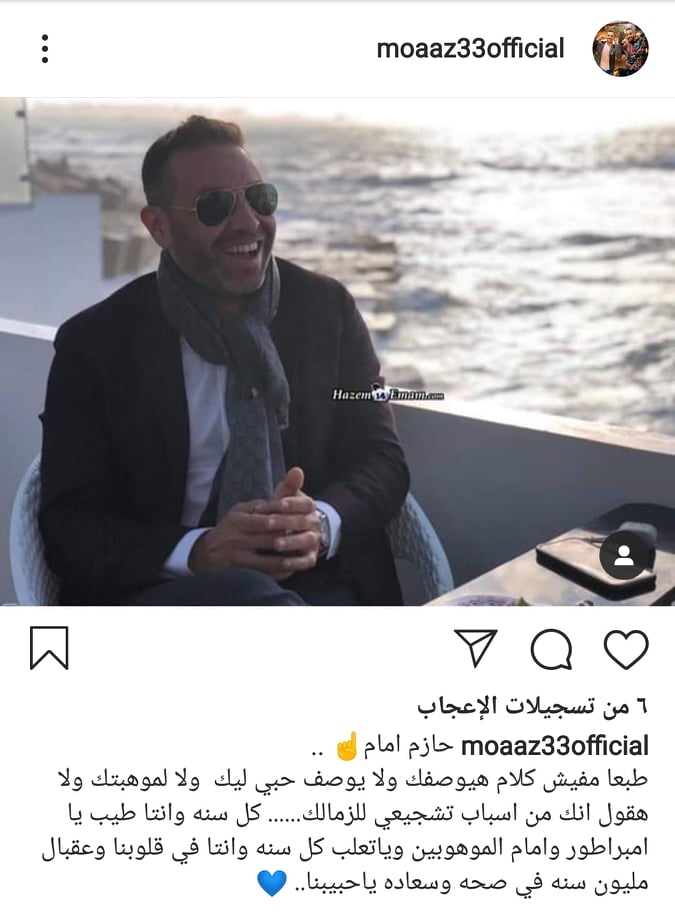The height and width of the screenshot is (912, 675).
Task: Open moaaz33official profile picture
Action: click(620, 49)
